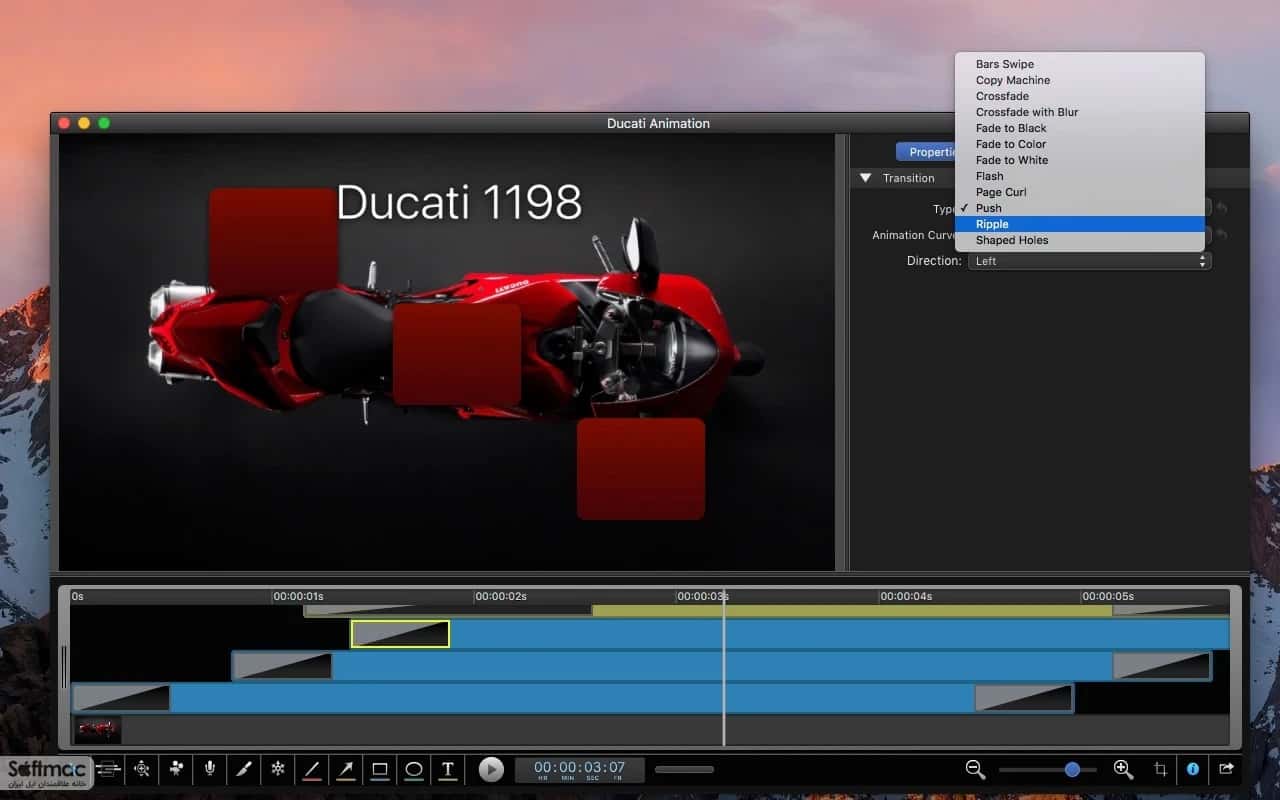Start playback with the play button

click(491, 769)
